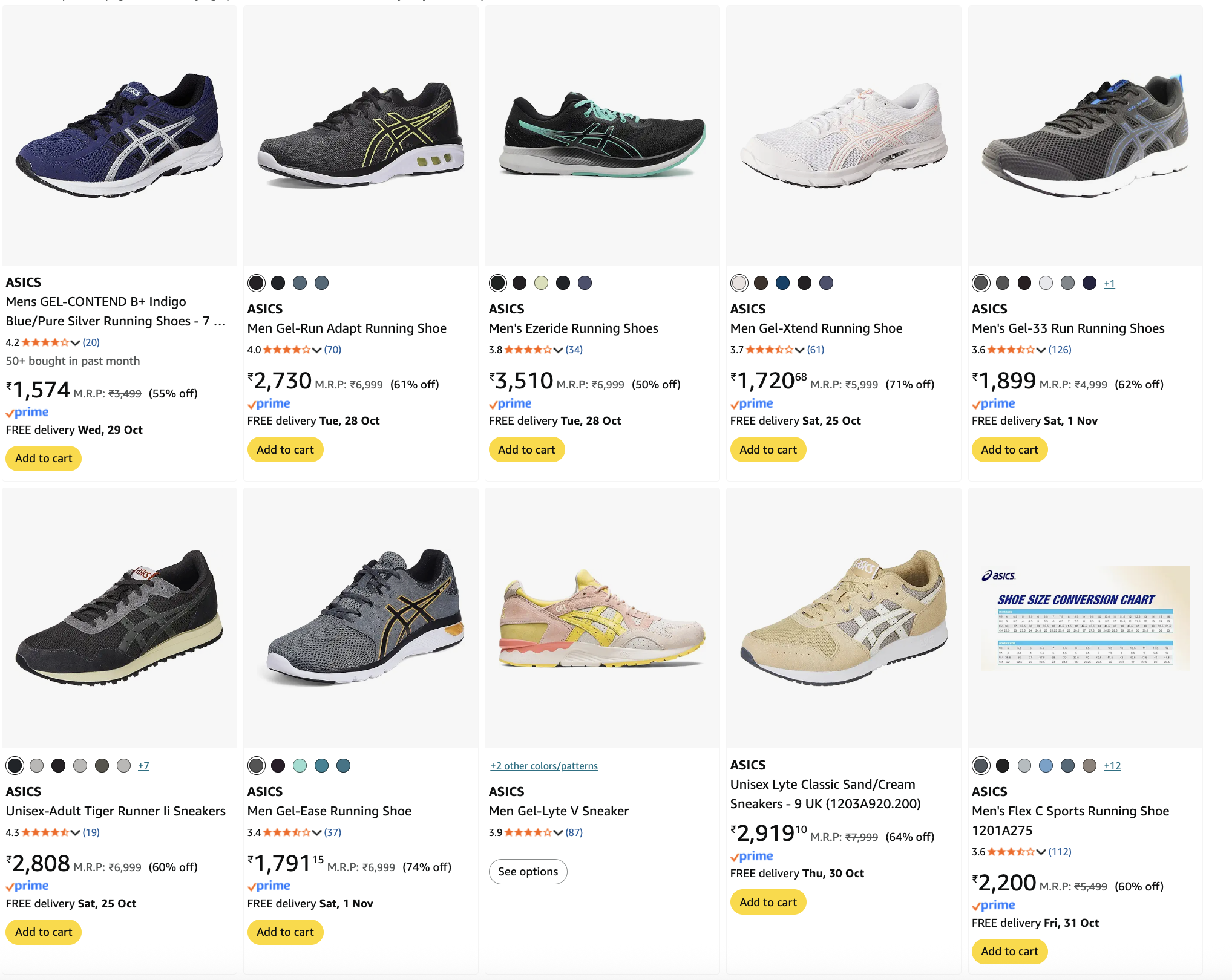Open the 126 reviews for Gel-33 Run
1232x980 pixels.
pos(1060,350)
